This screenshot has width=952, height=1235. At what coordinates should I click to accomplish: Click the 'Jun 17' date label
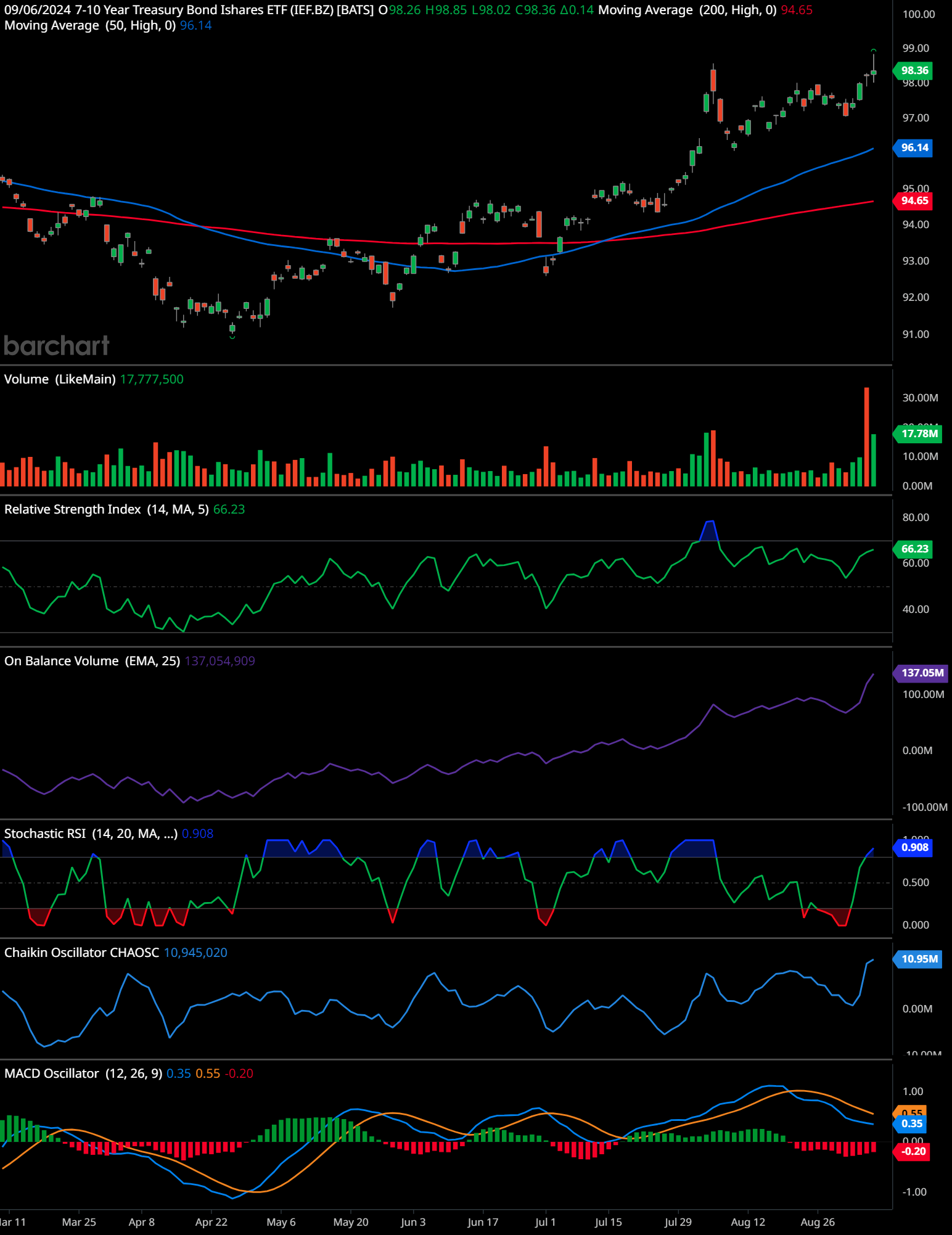tap(483, 1222)
